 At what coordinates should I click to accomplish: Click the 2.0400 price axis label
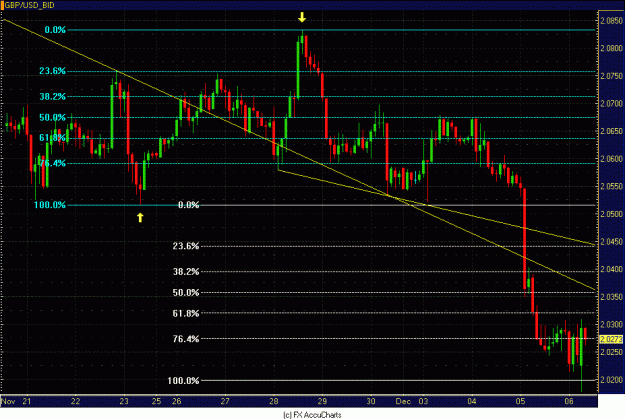point(611,269)
